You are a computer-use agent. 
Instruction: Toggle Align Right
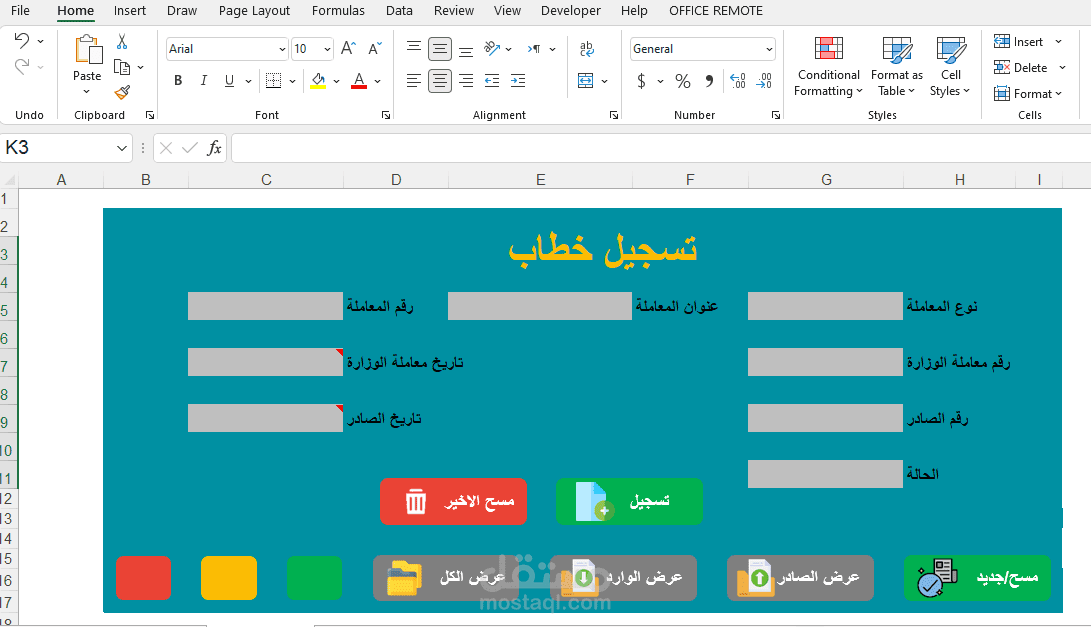[466, 81]
